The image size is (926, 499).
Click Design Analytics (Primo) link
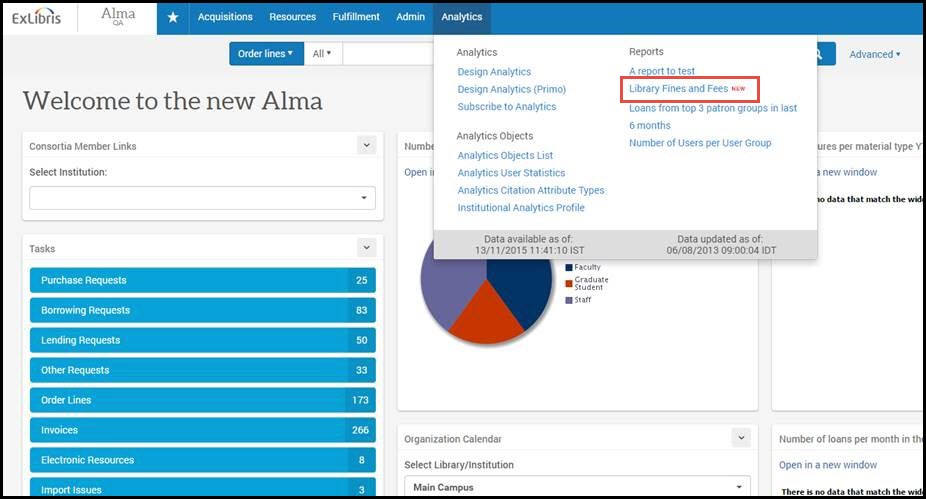click(511, 89)
